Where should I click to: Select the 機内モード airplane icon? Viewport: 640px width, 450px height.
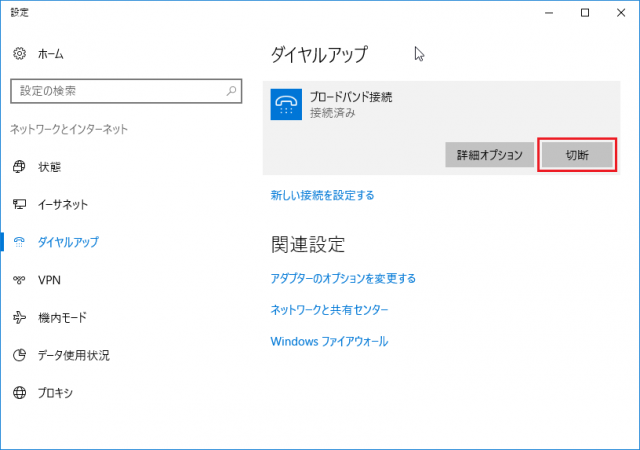(19, 318)
